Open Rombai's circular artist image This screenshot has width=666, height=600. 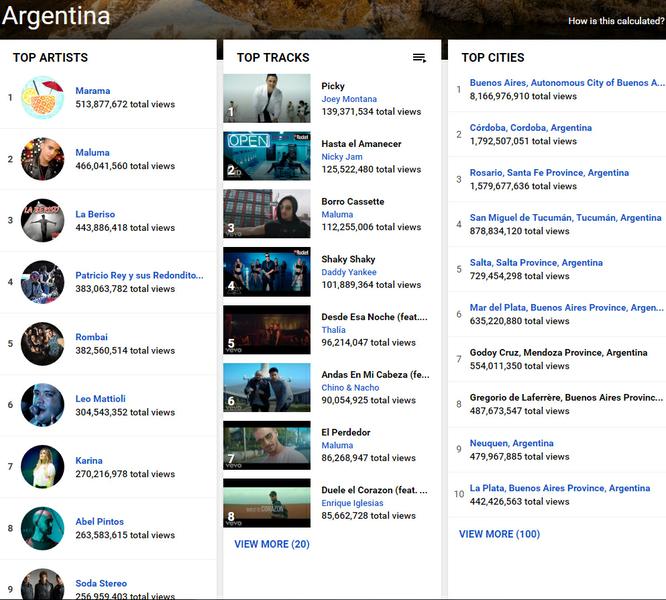42,343
